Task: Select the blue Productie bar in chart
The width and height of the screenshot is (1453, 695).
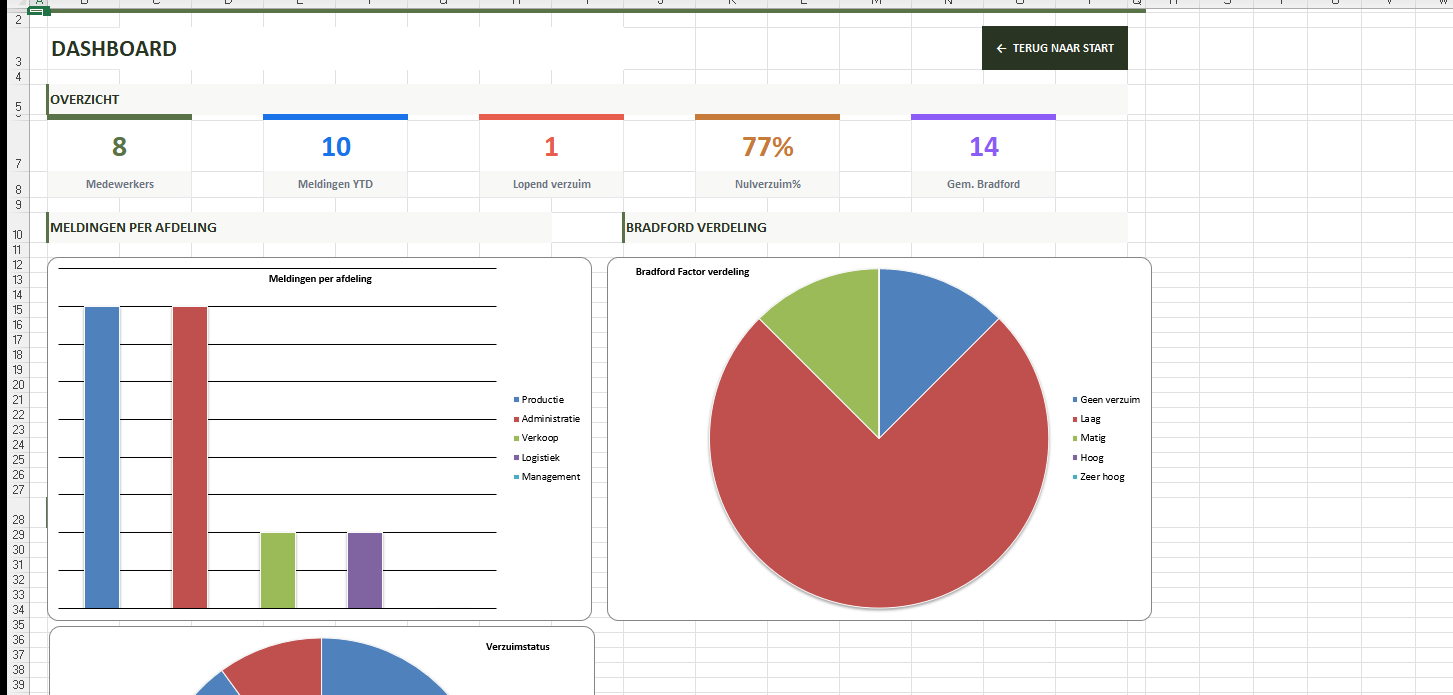Action: point(102,456)
